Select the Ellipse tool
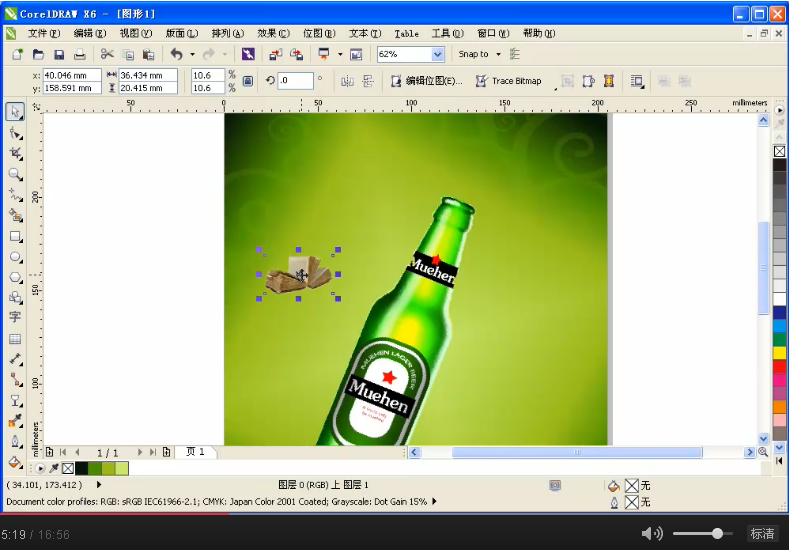Screen dimensions: 789x550 pos(15,257)
